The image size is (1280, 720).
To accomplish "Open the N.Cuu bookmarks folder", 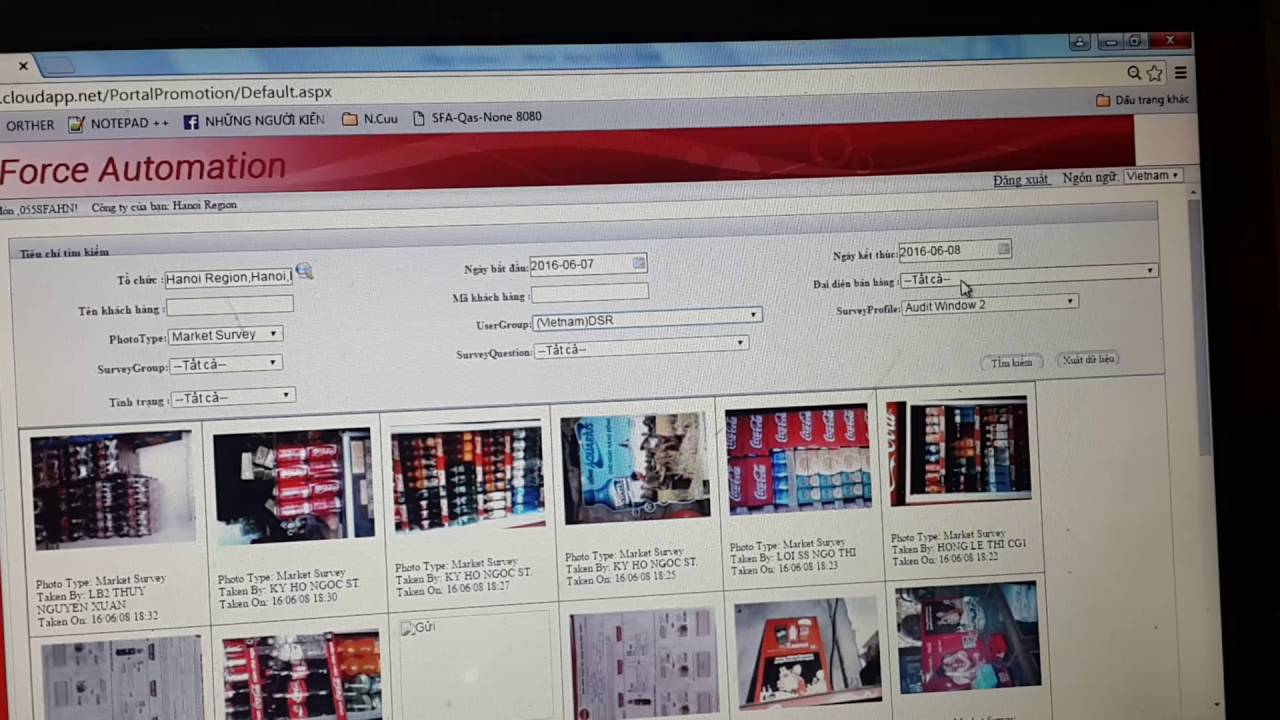I will point(370,118).
